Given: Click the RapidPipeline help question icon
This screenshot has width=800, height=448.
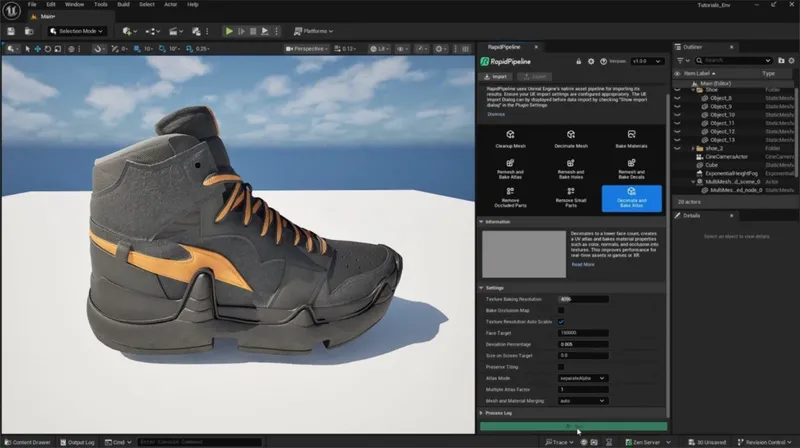Looking at the screenshot, I should 604,61.
